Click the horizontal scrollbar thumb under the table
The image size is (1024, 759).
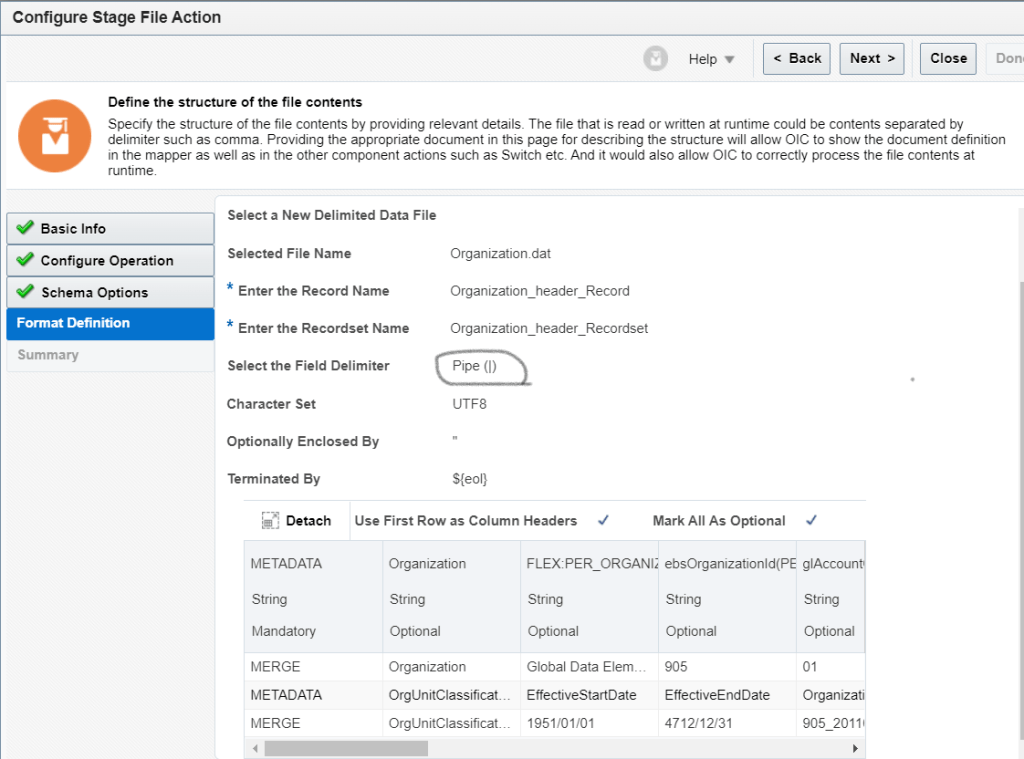pos(346,748)
